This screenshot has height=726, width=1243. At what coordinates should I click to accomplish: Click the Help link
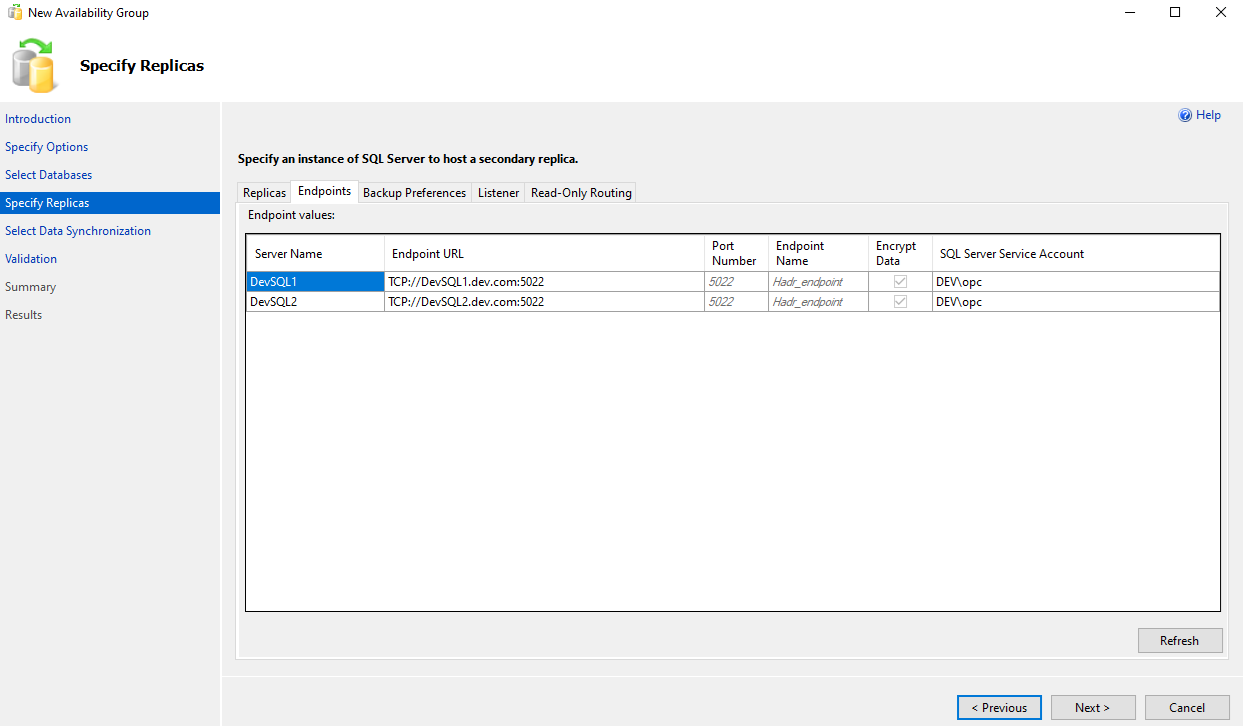click(1208, 115)
